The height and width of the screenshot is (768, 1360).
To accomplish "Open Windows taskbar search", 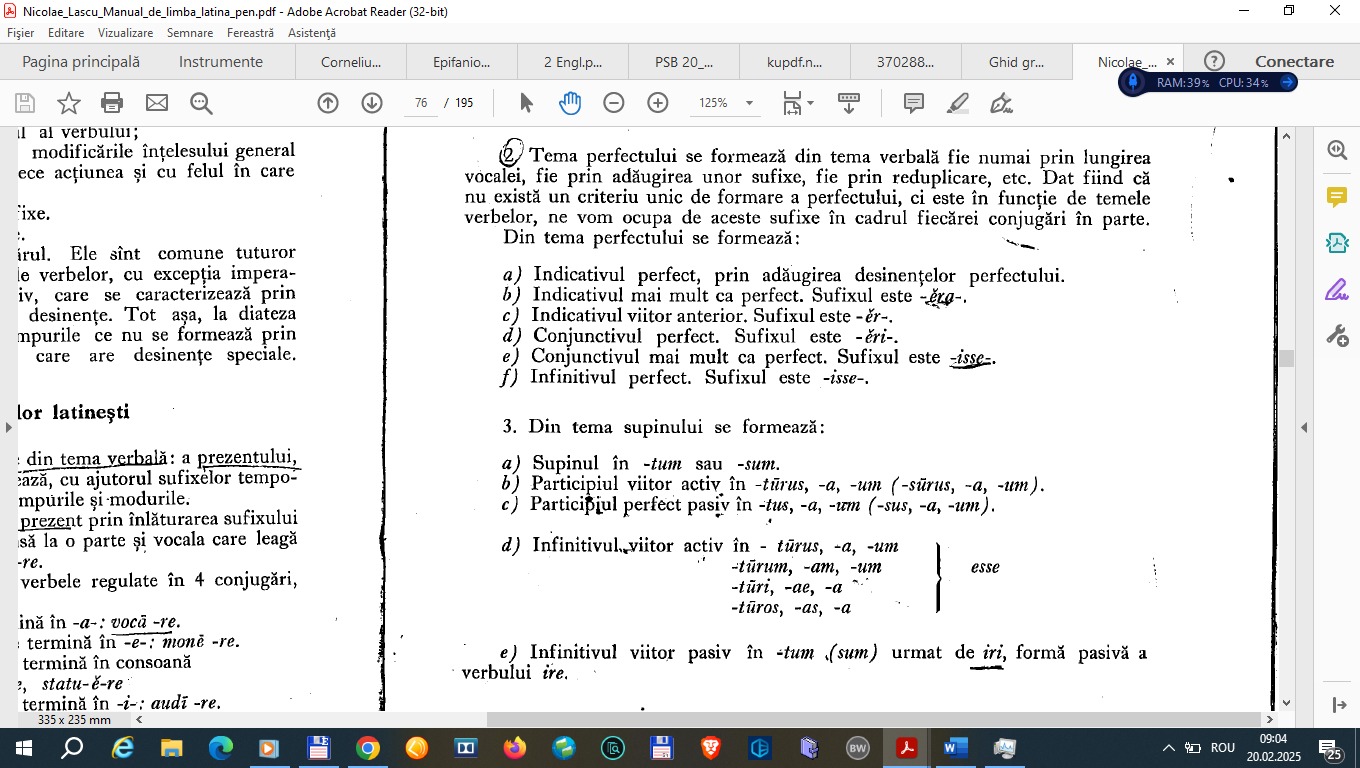I will (x=72, y=748).
